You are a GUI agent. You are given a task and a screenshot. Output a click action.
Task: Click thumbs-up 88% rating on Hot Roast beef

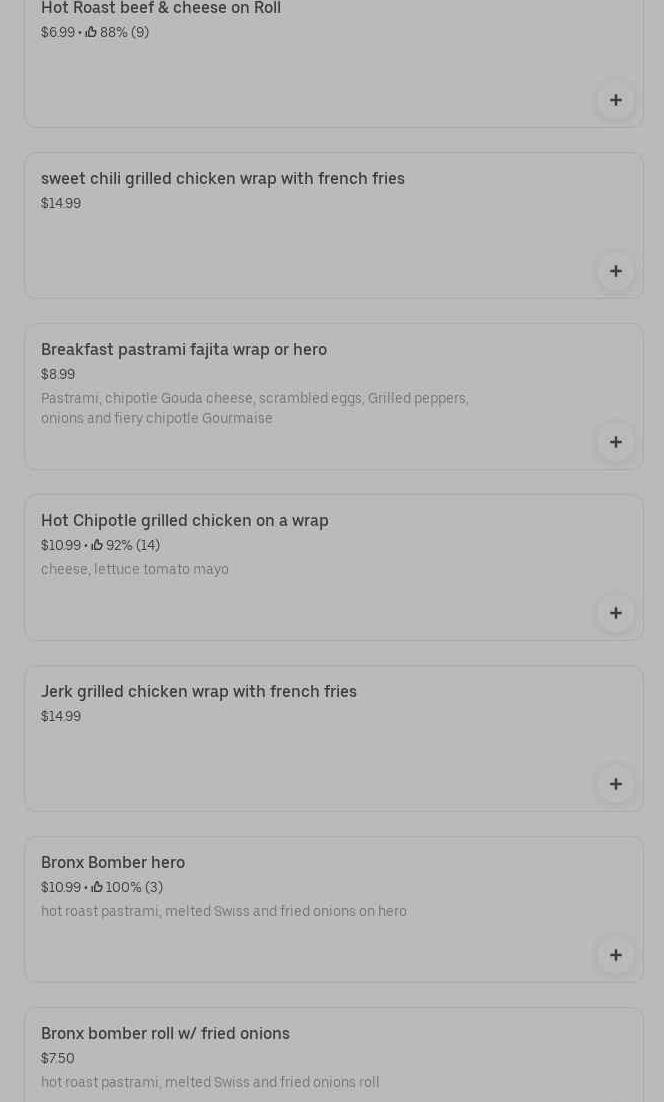coord(91,32)
